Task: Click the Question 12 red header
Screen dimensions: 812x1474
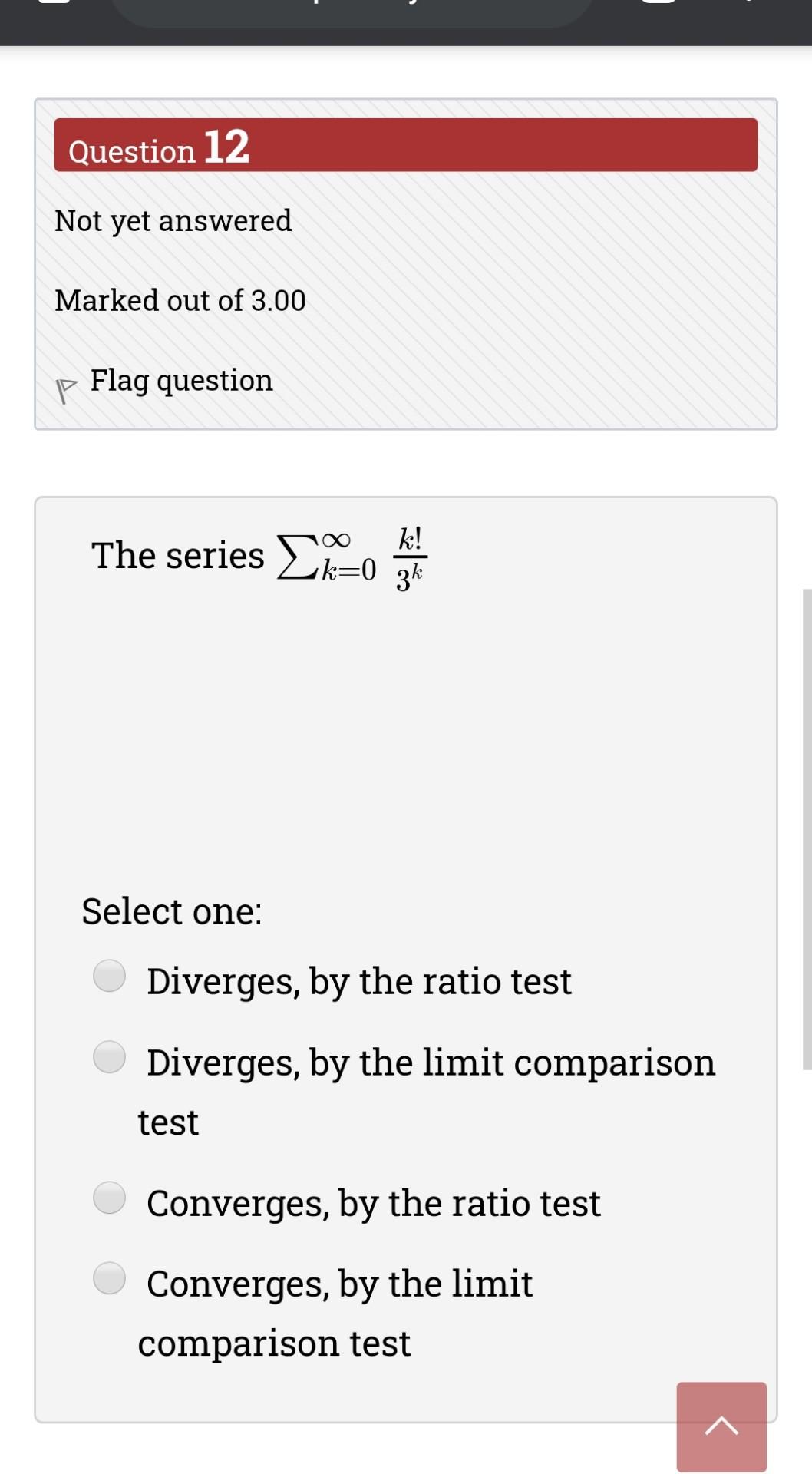Action: 405,145
